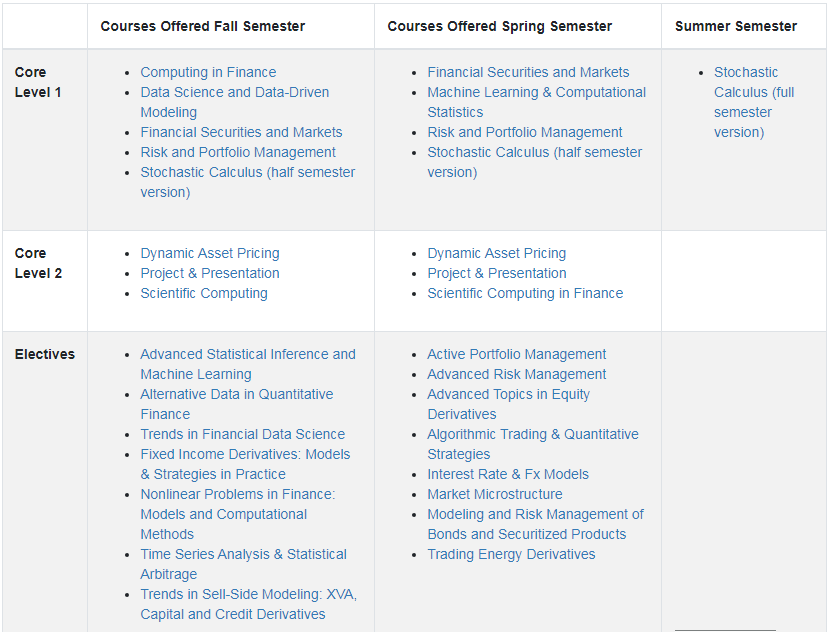Open Scientific Computing in Finance link

[525, 293]
